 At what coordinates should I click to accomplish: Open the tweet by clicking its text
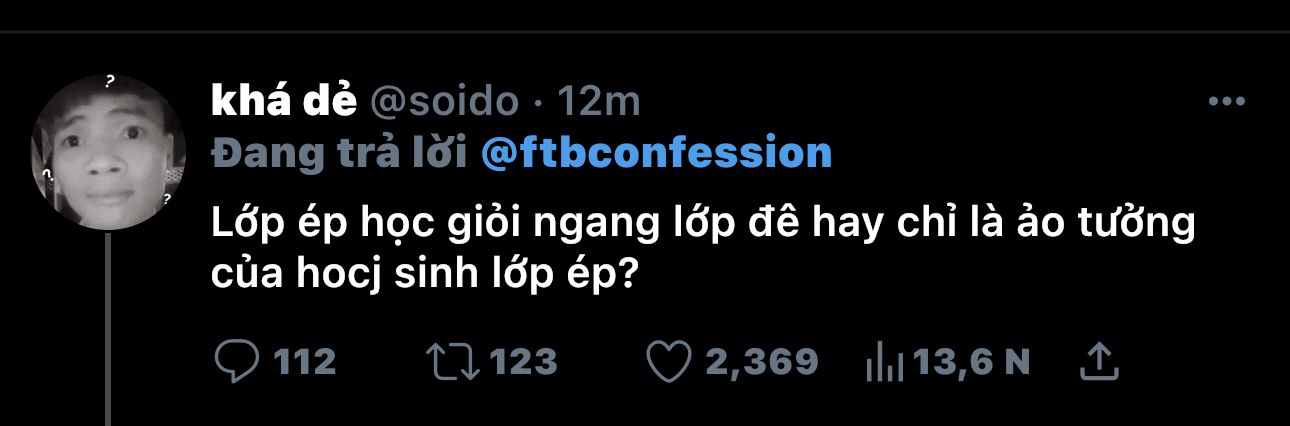pyautogui.click(x=703, y=248)
